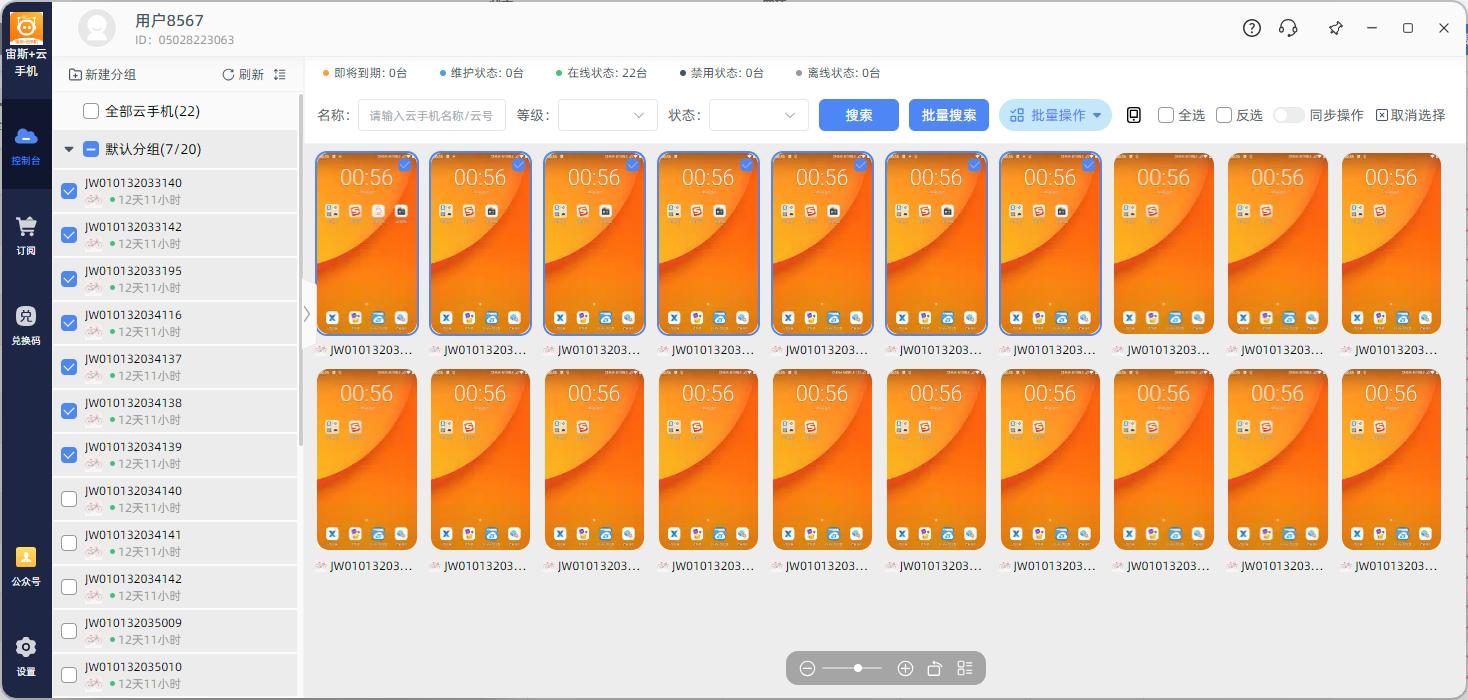
Task: Open the 订阅 shopping cart section
Action: point(26,236)
